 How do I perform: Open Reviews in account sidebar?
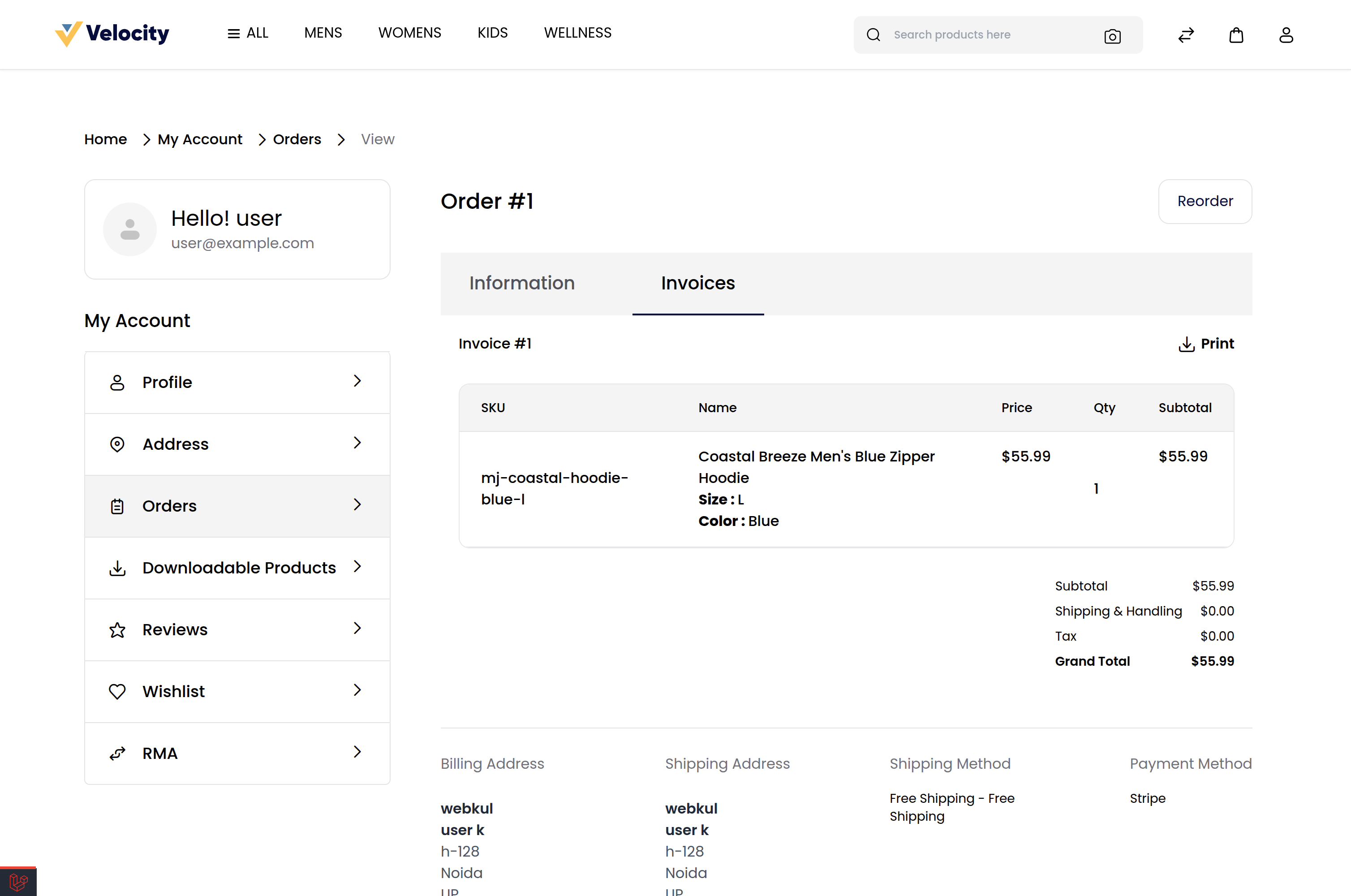click(237, 630)
